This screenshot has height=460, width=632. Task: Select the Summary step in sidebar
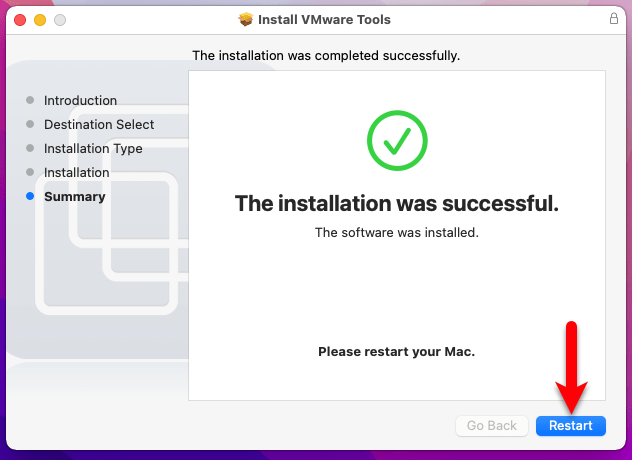click(75, 197)
